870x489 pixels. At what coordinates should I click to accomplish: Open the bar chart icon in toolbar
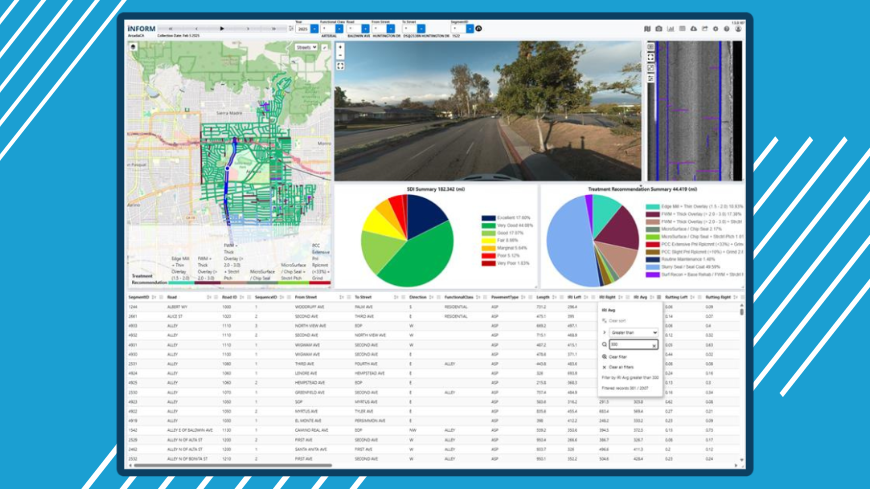coord(670,29)
